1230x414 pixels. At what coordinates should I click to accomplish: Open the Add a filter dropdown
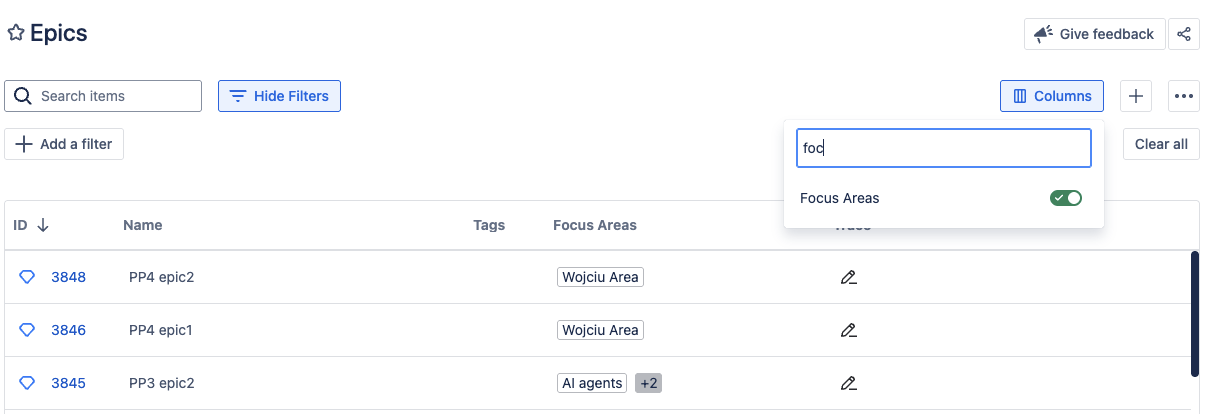pos(64,144)
